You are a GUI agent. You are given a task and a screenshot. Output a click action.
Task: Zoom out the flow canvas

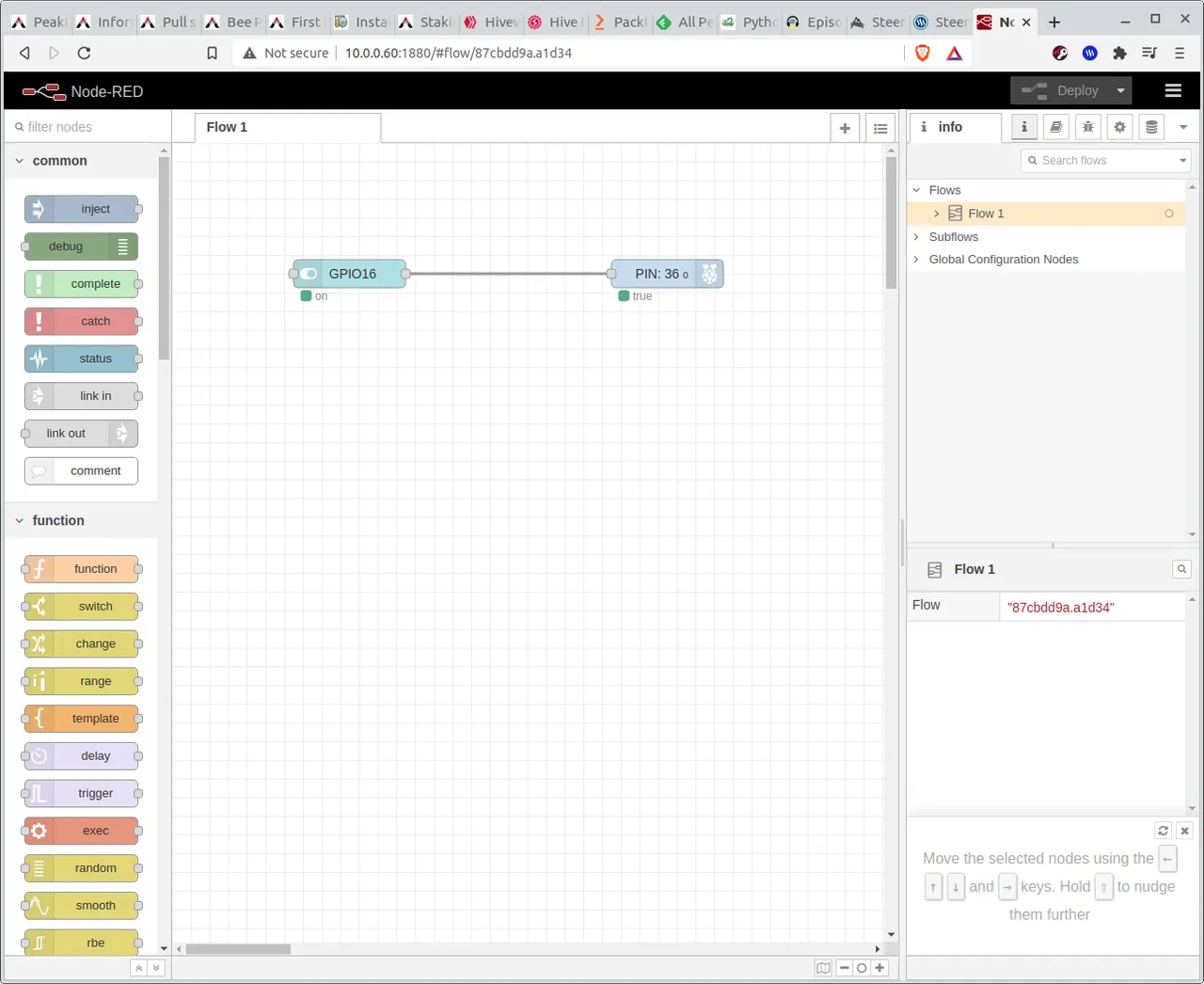[845, 968]
